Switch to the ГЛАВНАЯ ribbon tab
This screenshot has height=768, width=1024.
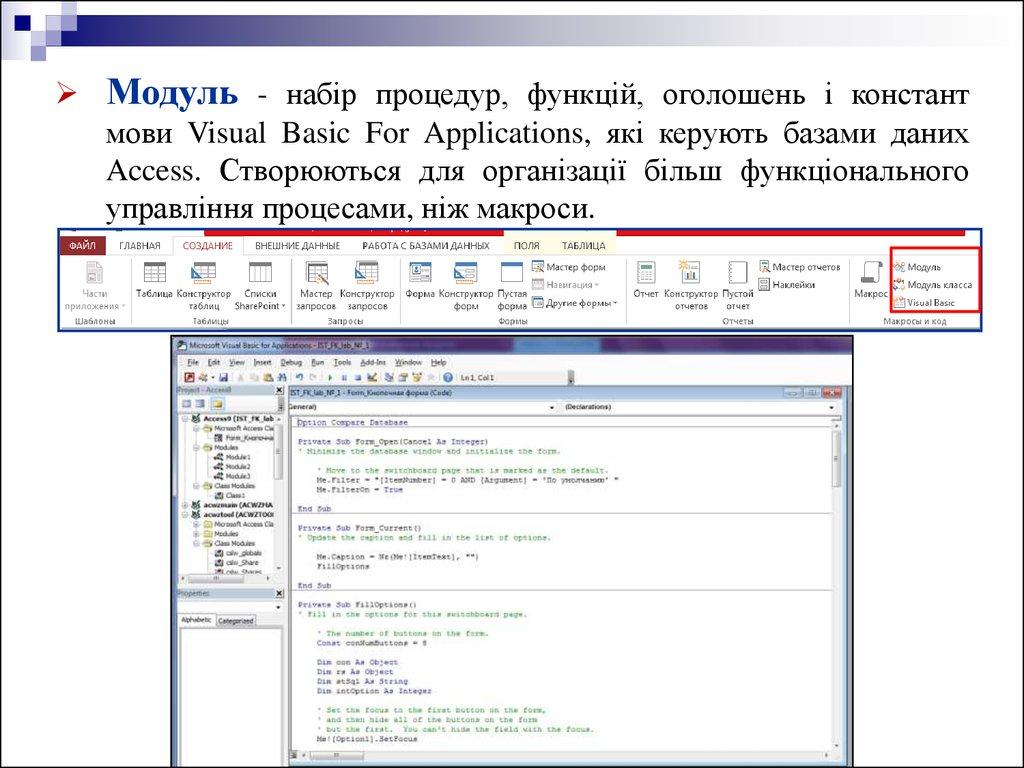coord(139,245)
